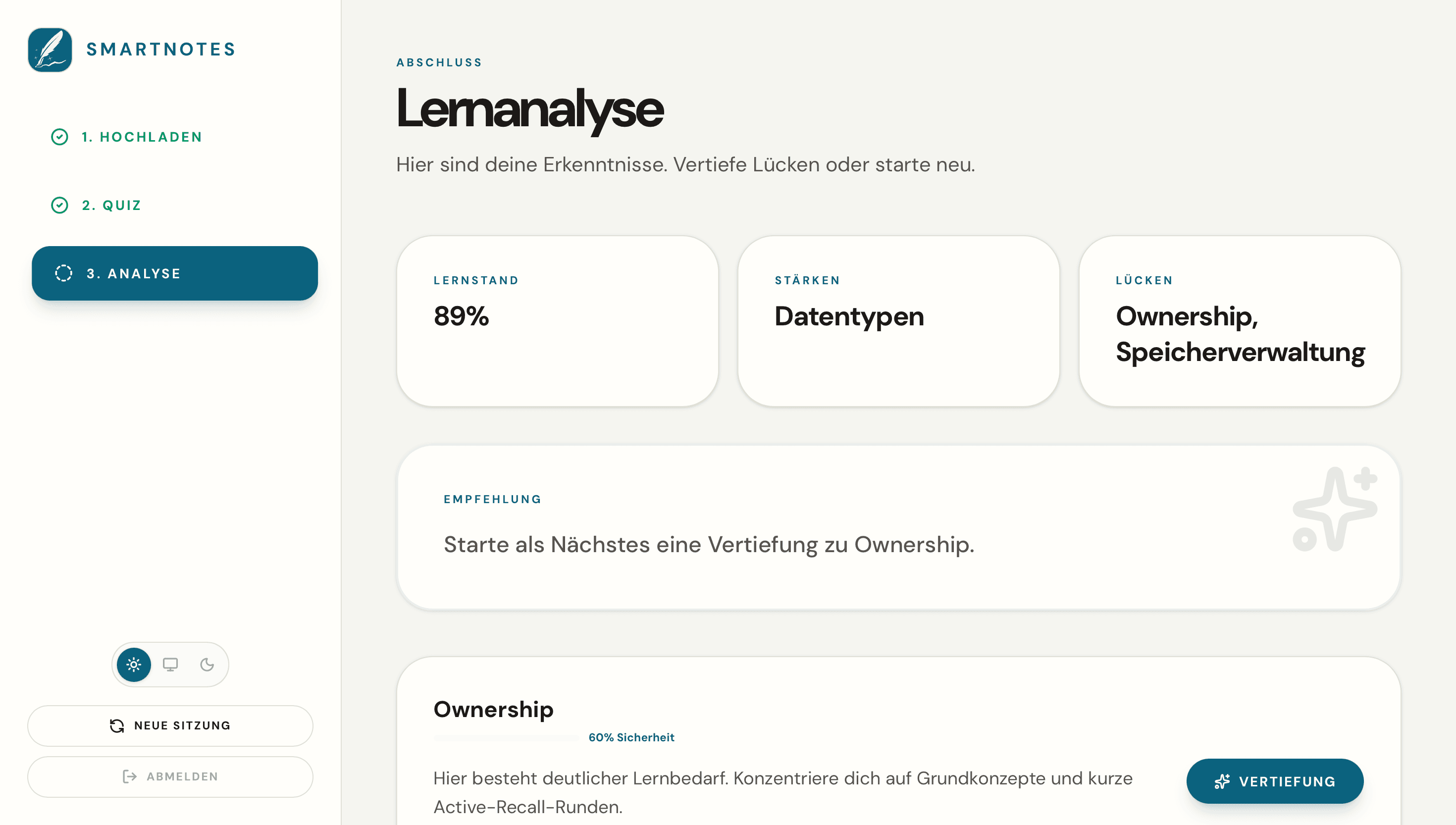Image resolution: width=1456 pixels, height=825 pixels.
Task: Click the checkmark icon beside Quiz
Action: tap(59, 205)
